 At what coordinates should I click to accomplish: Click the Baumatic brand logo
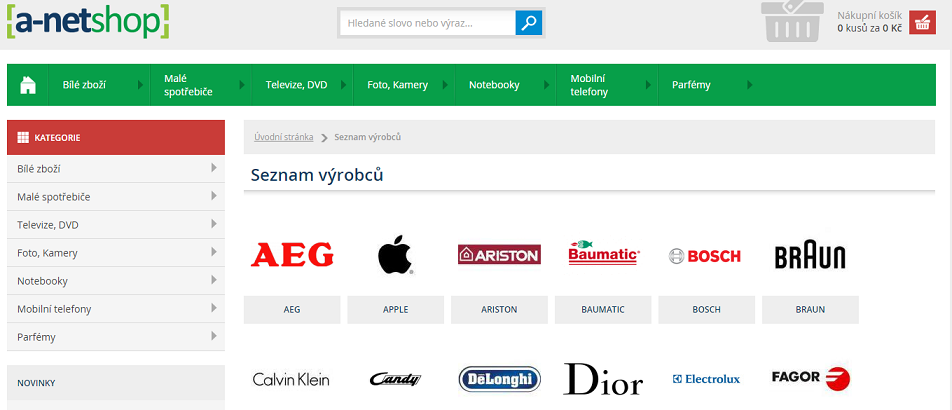click(x=604, y=253)
